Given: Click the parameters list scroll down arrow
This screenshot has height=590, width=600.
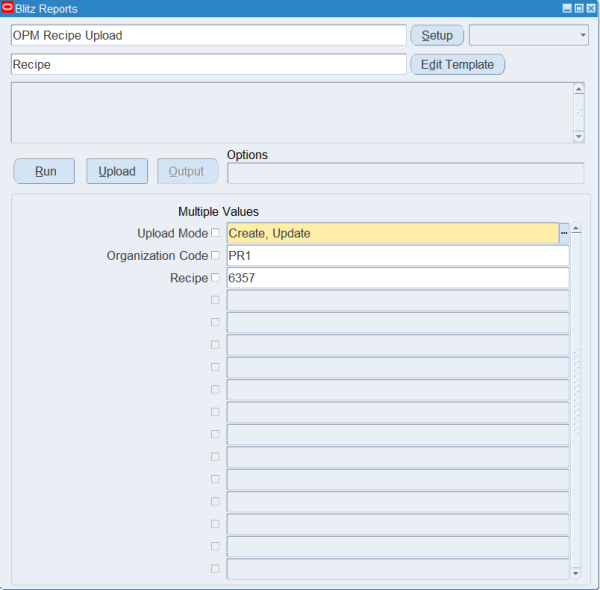Looking at the screenshot, I should (576, 573).
